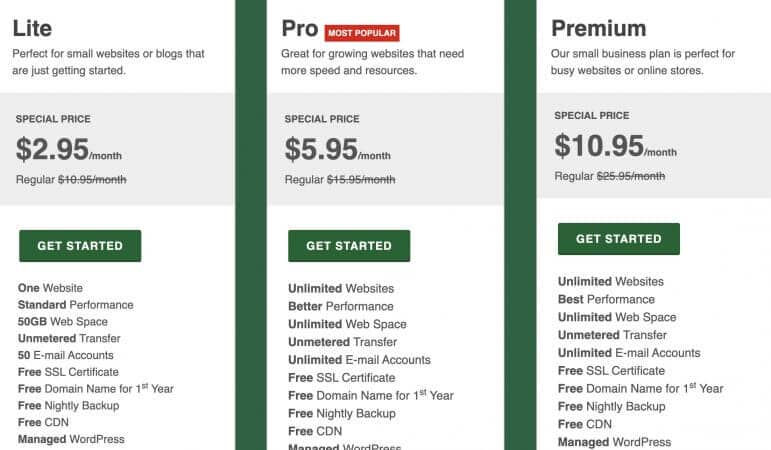Click the $5.95 special price
The height and width of the screenshot is (450, 771).
point(321,149)
